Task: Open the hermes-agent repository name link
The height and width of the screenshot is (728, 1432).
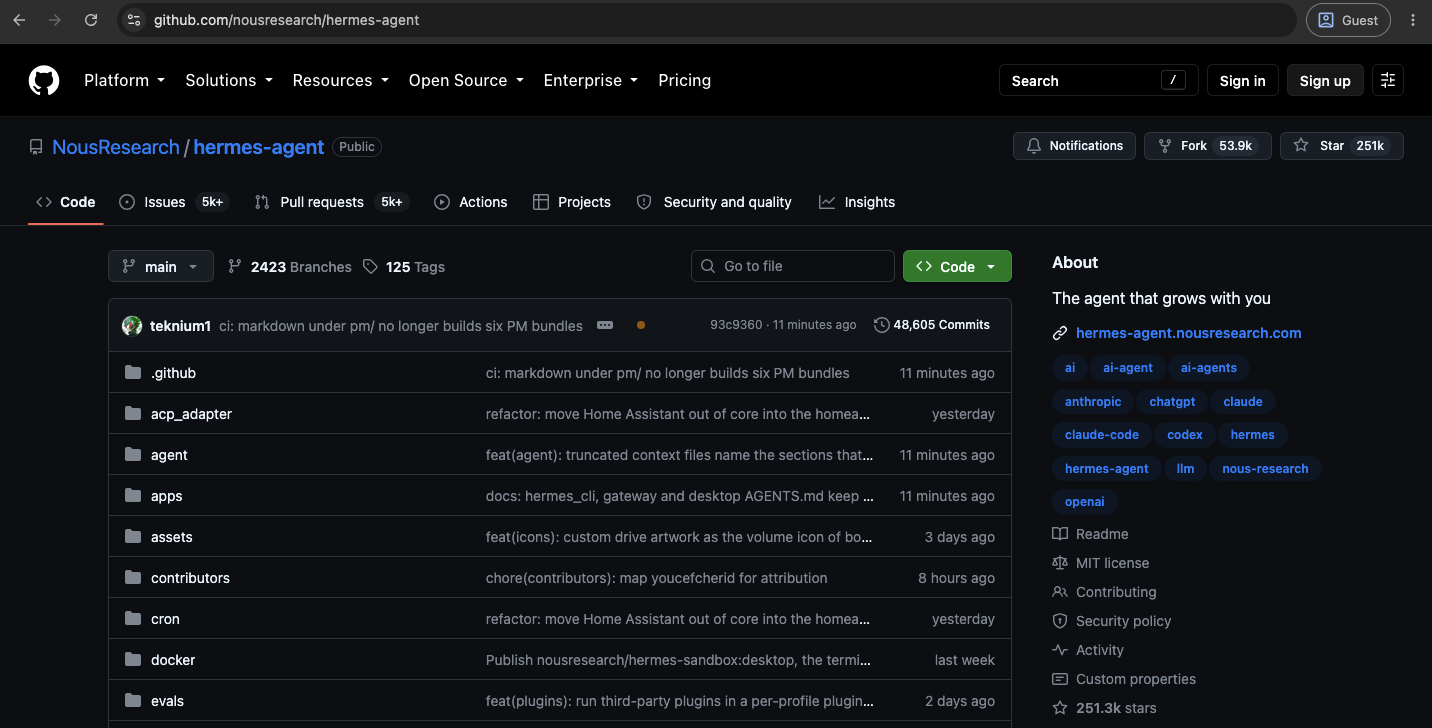Action: [x=259, y=147]
